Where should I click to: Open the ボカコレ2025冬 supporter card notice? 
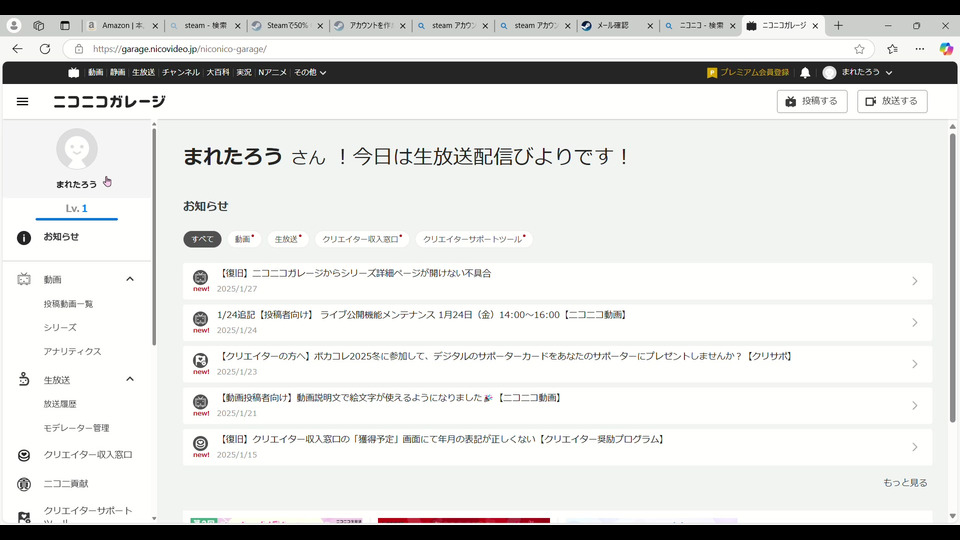[x=557, y=364]
